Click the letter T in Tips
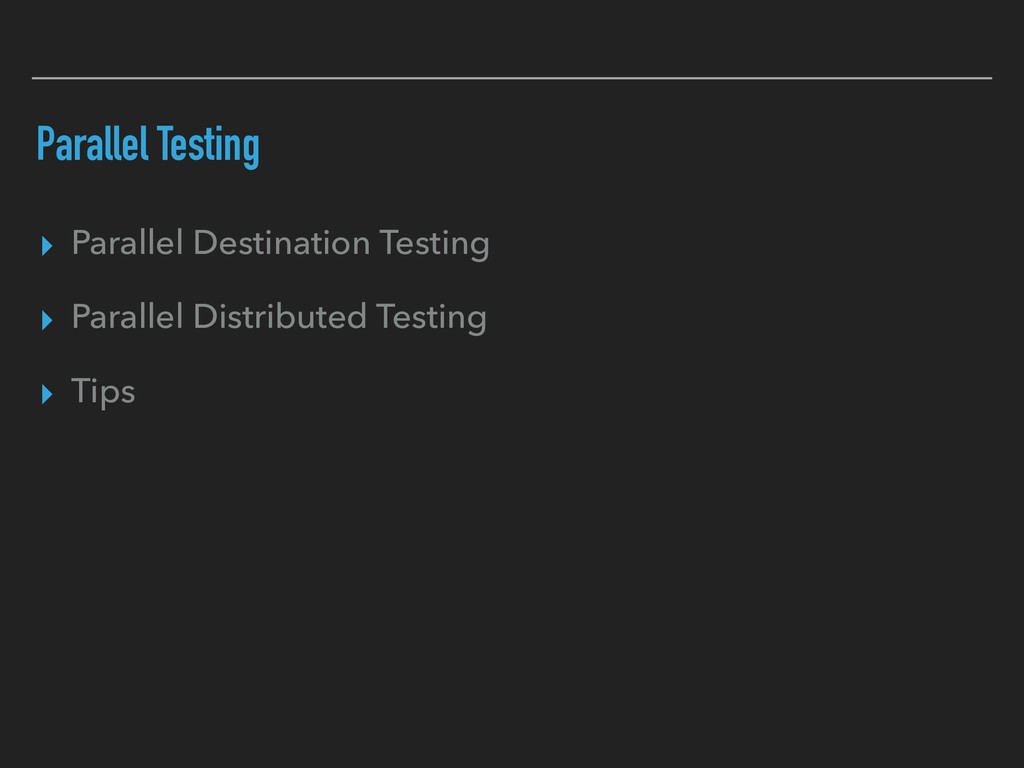The width and height of the screenshot is (1024, 768). click(x=80, y=390)
